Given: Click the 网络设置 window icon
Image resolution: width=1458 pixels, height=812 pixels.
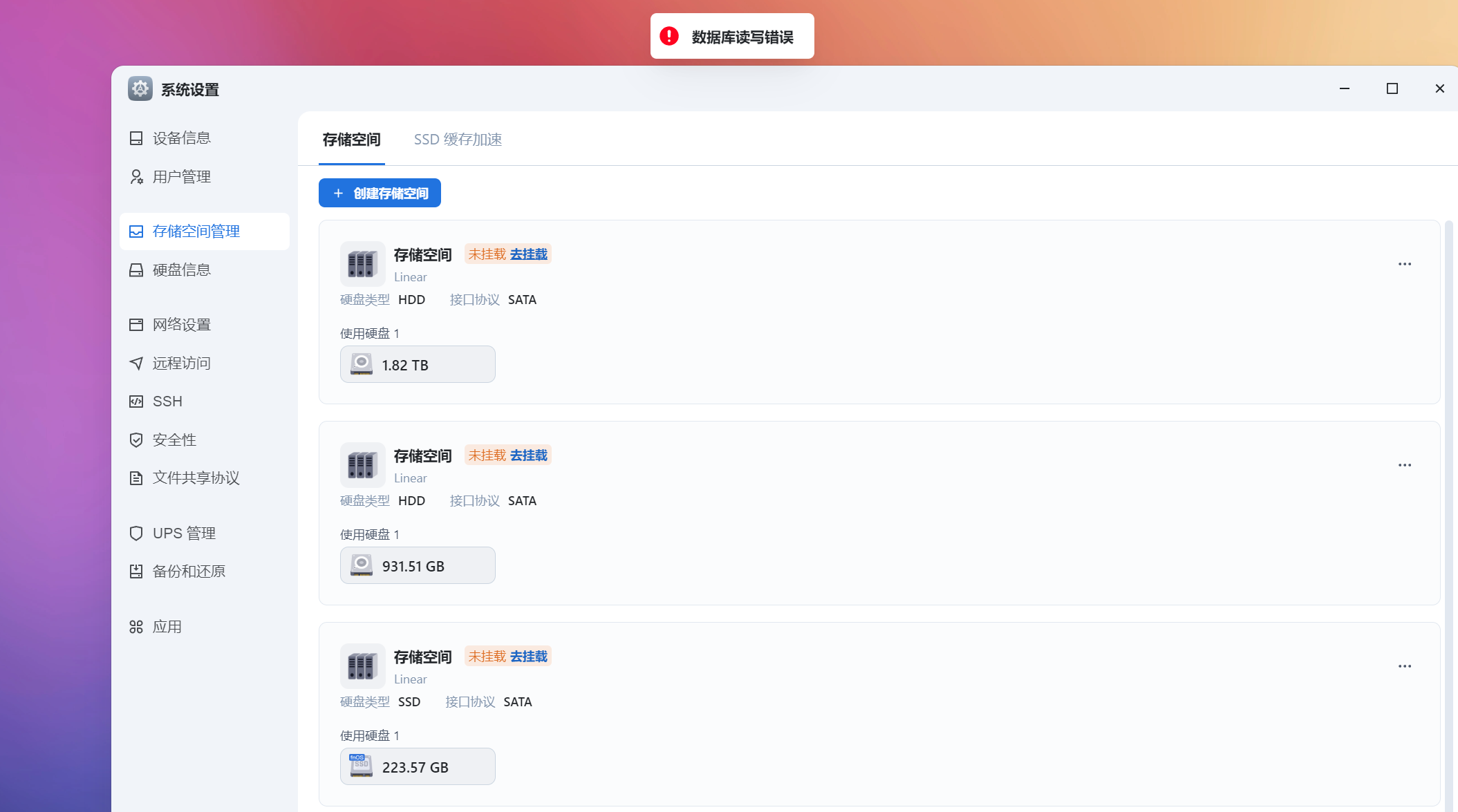Looking at the screenshot, I should tap(136, 325).
